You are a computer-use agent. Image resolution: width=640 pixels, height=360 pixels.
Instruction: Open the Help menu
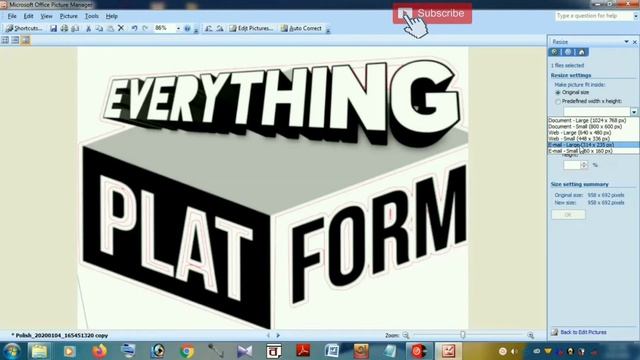(111, 16)
